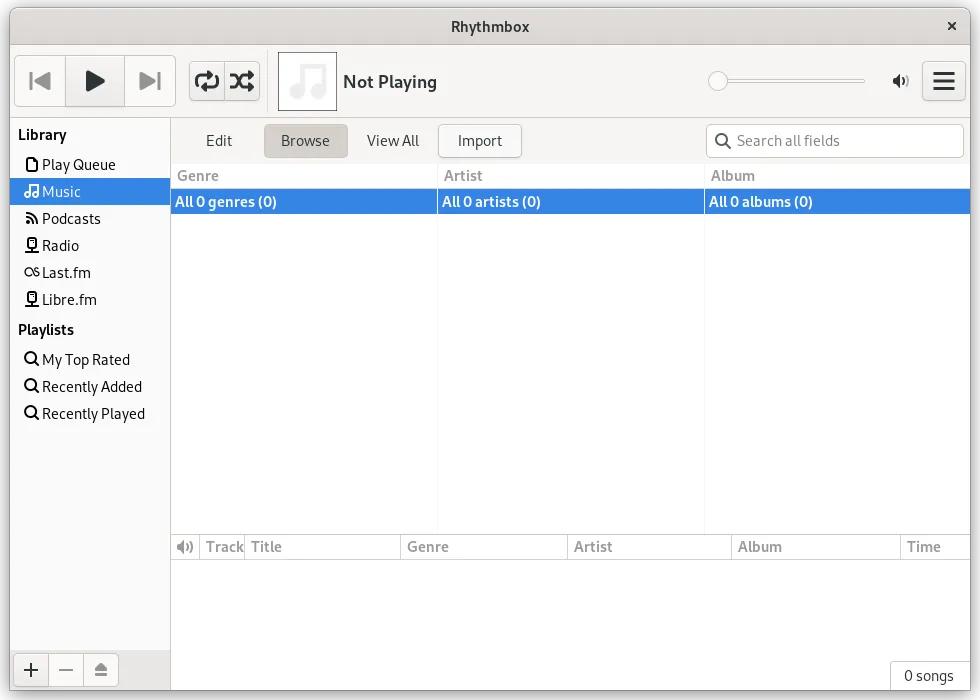Image resolution: width=980 pixels, height=700 pixels.
Task: Select the Radio source in the sidebar
Action: click(x=61, y=245)
